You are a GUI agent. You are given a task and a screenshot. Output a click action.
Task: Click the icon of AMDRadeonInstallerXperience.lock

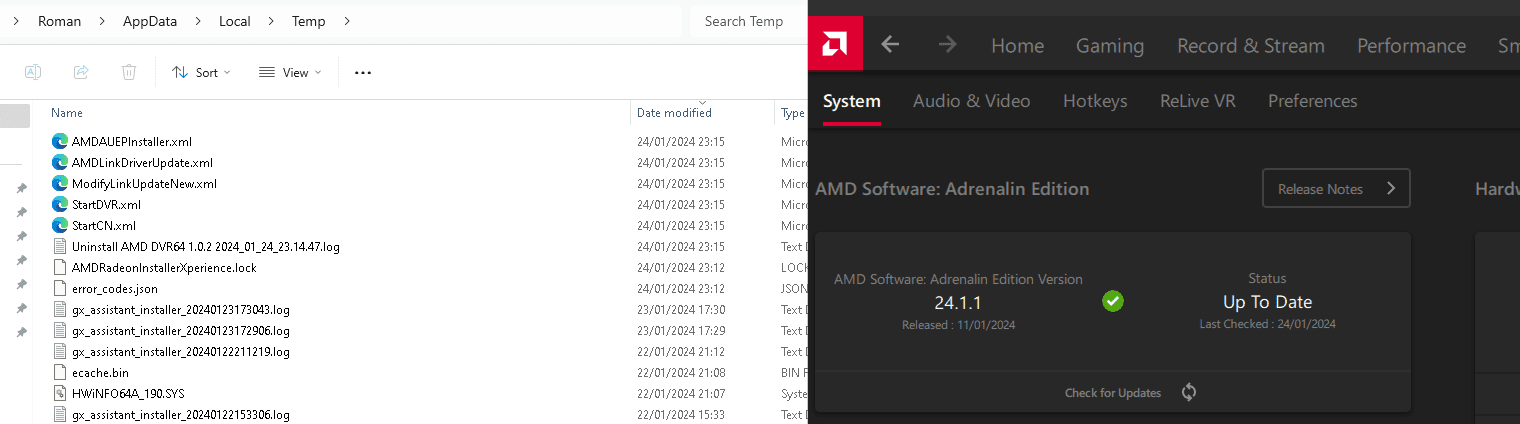click(x=59, y=267)
